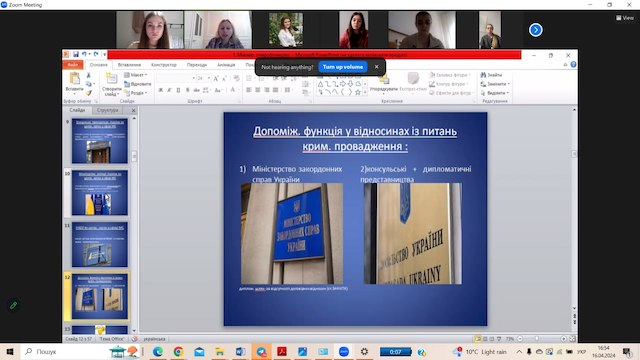Activate the Format Painter brush icon
The image size is (640, 360).
pos(89,93)
